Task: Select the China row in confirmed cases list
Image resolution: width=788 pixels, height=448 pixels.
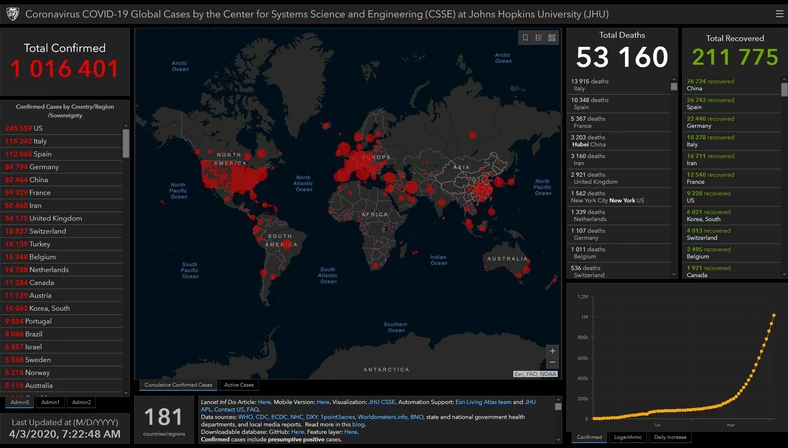Action: point(62,180)
